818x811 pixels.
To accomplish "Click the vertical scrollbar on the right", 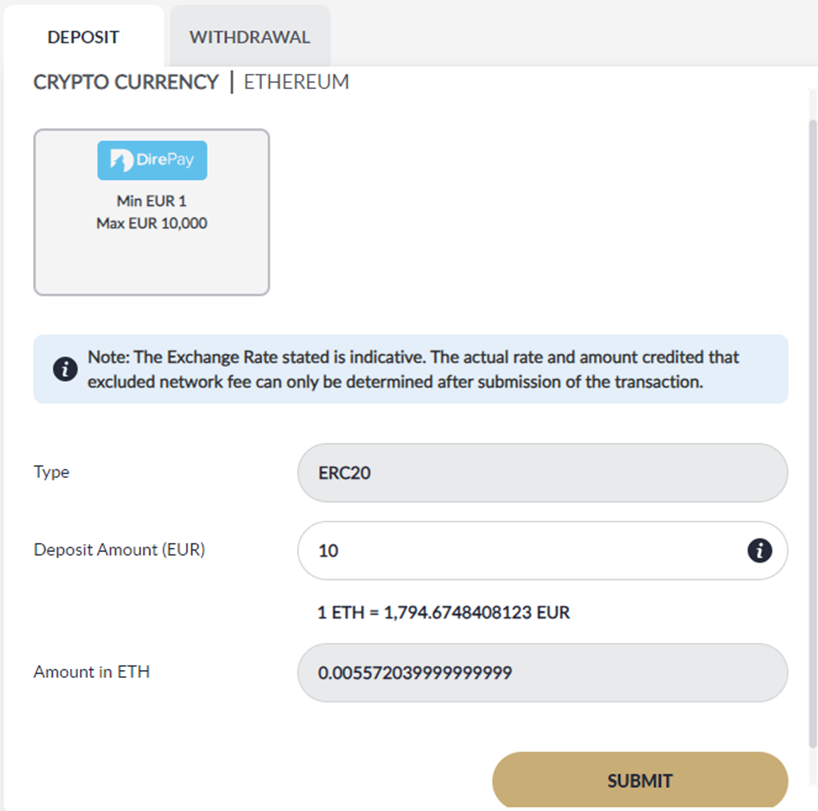I will tap(812, 433).
